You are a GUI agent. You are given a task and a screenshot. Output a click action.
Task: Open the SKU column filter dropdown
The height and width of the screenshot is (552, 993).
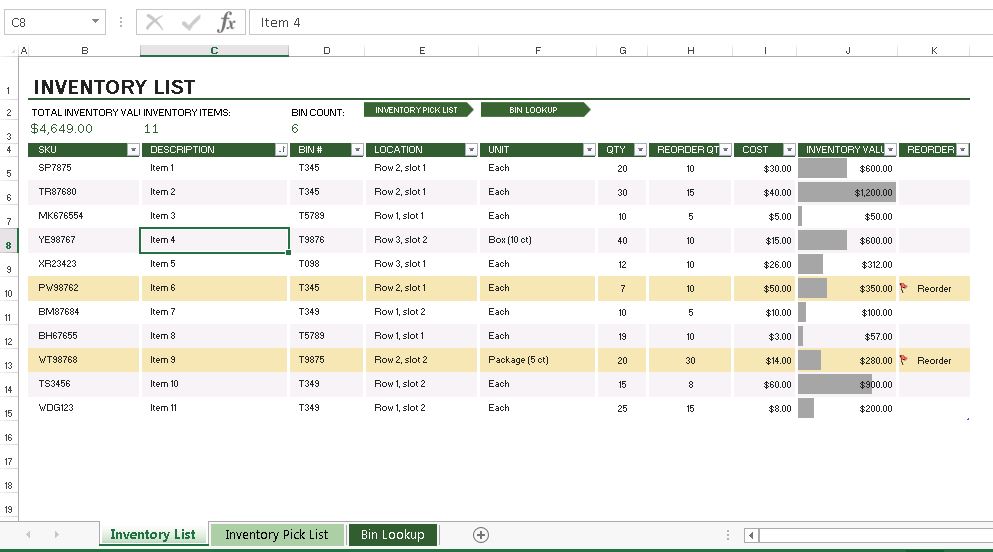click(133, 150)
